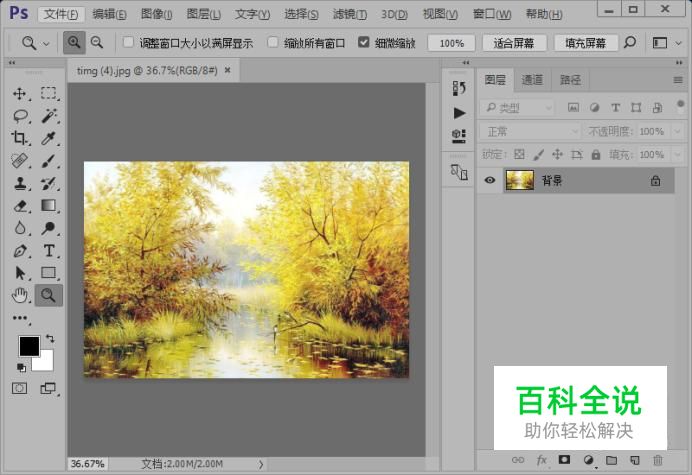
Task: Click the 填充屏幕 button
Action: (x=585, y=43)
